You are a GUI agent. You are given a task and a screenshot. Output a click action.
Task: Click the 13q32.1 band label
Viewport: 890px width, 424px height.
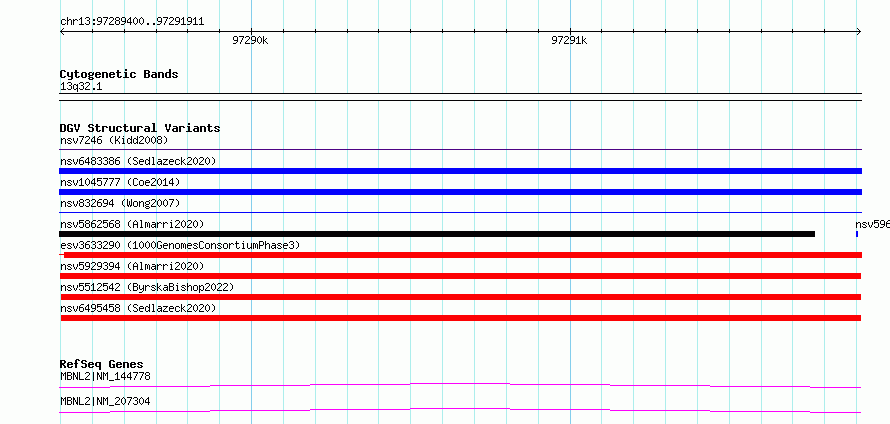[81, 87]
